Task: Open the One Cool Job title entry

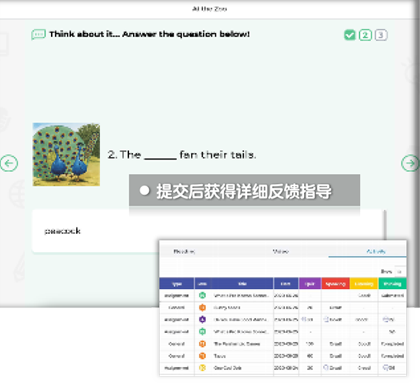Action: click(x=227, y=368)
